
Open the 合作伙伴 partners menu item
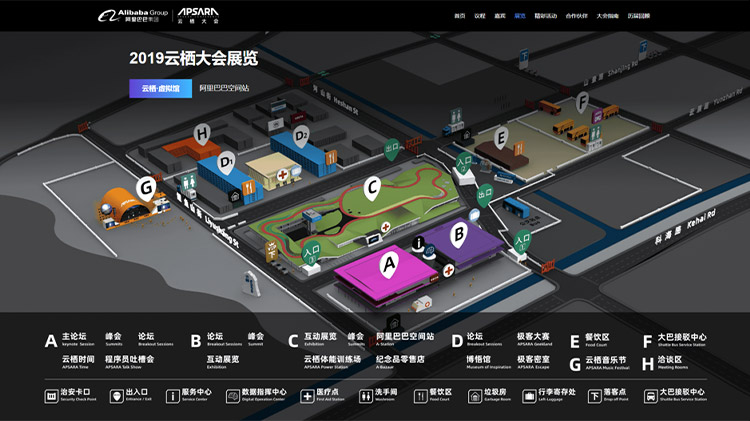tap(576, 16)
